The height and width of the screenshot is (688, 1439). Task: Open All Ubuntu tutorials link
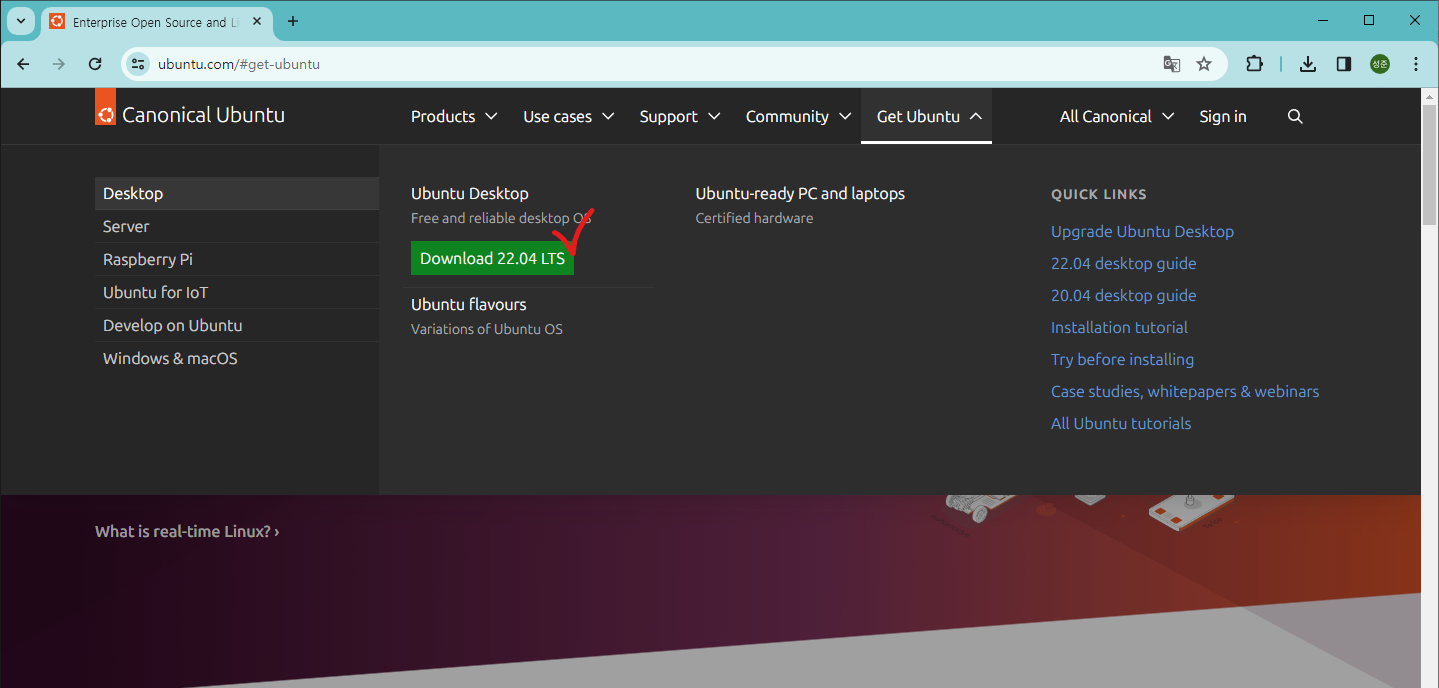pos(1121,423)
